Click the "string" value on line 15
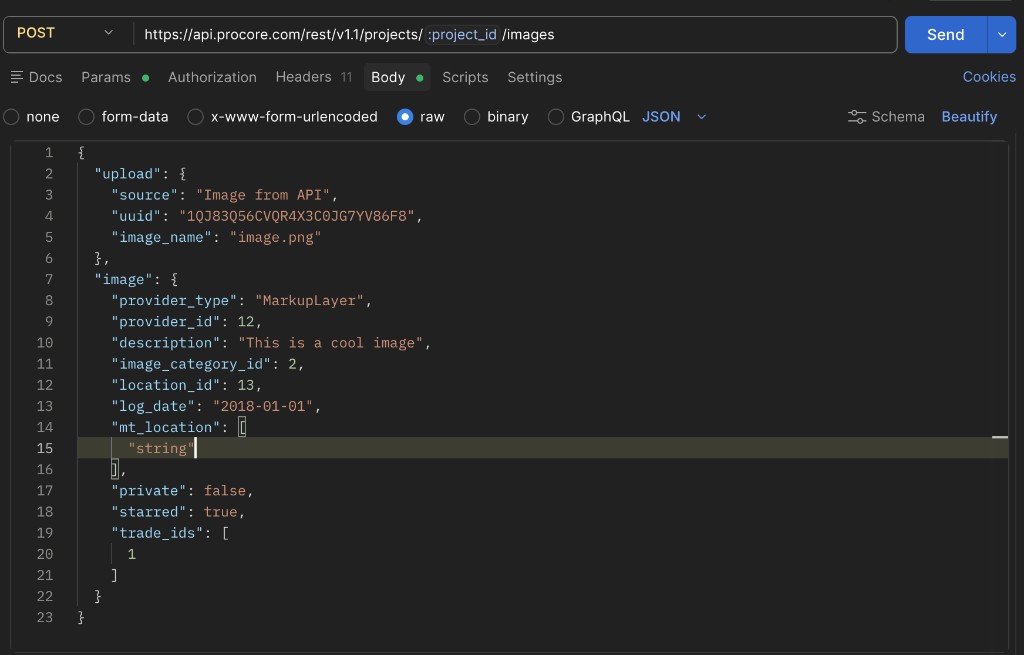This screenshot has width=1024, height=655. pos(161,449)
